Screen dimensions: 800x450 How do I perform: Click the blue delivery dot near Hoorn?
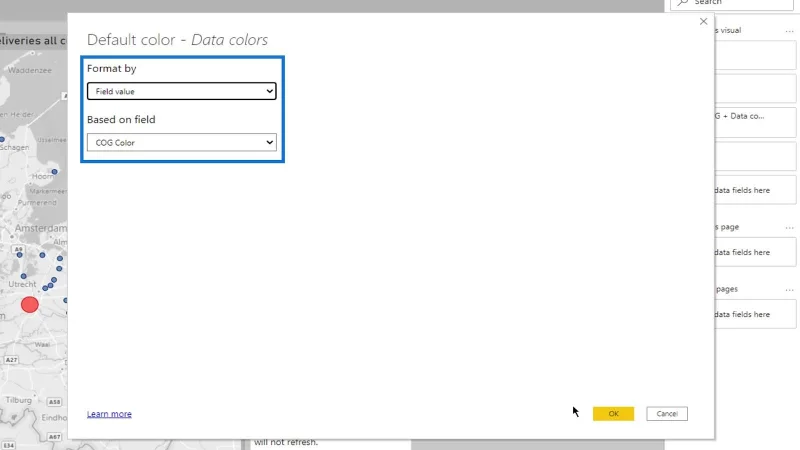coord(55,171)
